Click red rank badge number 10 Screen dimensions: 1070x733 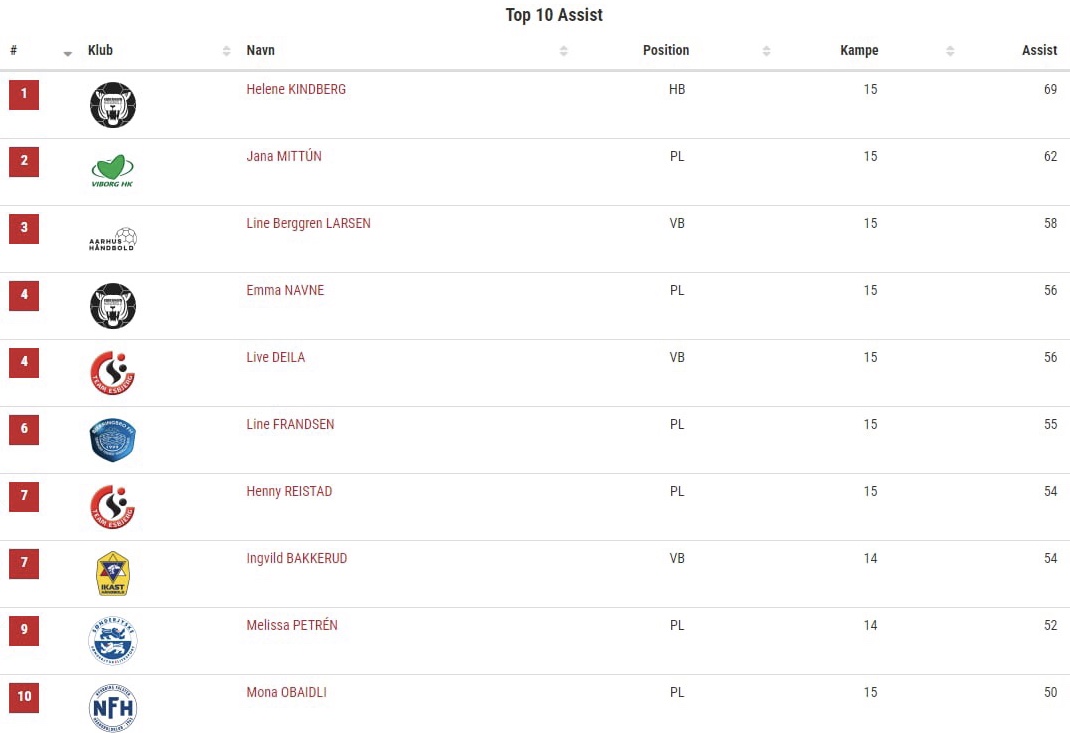click(24, 697)
